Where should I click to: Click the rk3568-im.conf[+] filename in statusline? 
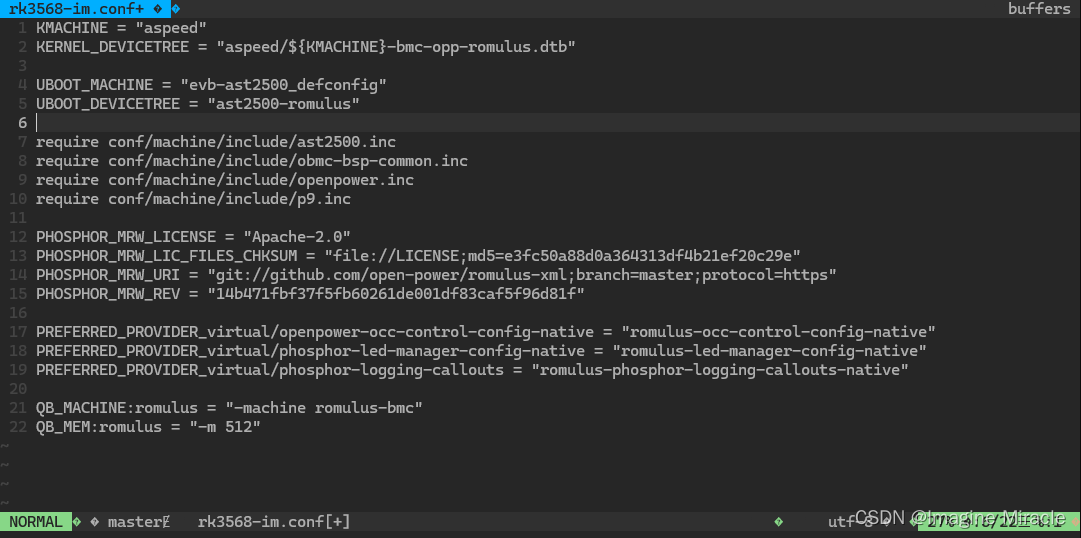274,522
